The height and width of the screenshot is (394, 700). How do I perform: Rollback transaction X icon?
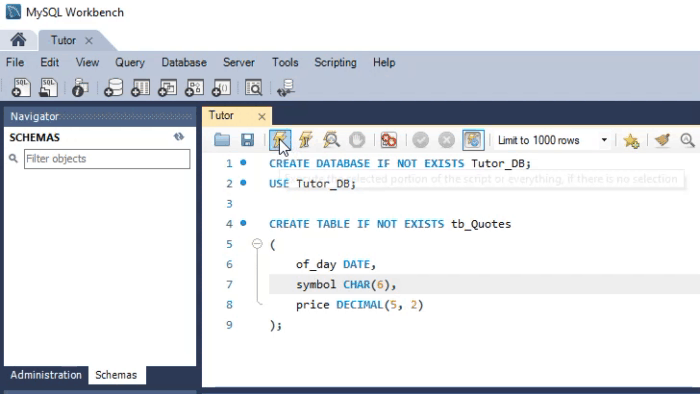tap(446, 140)
